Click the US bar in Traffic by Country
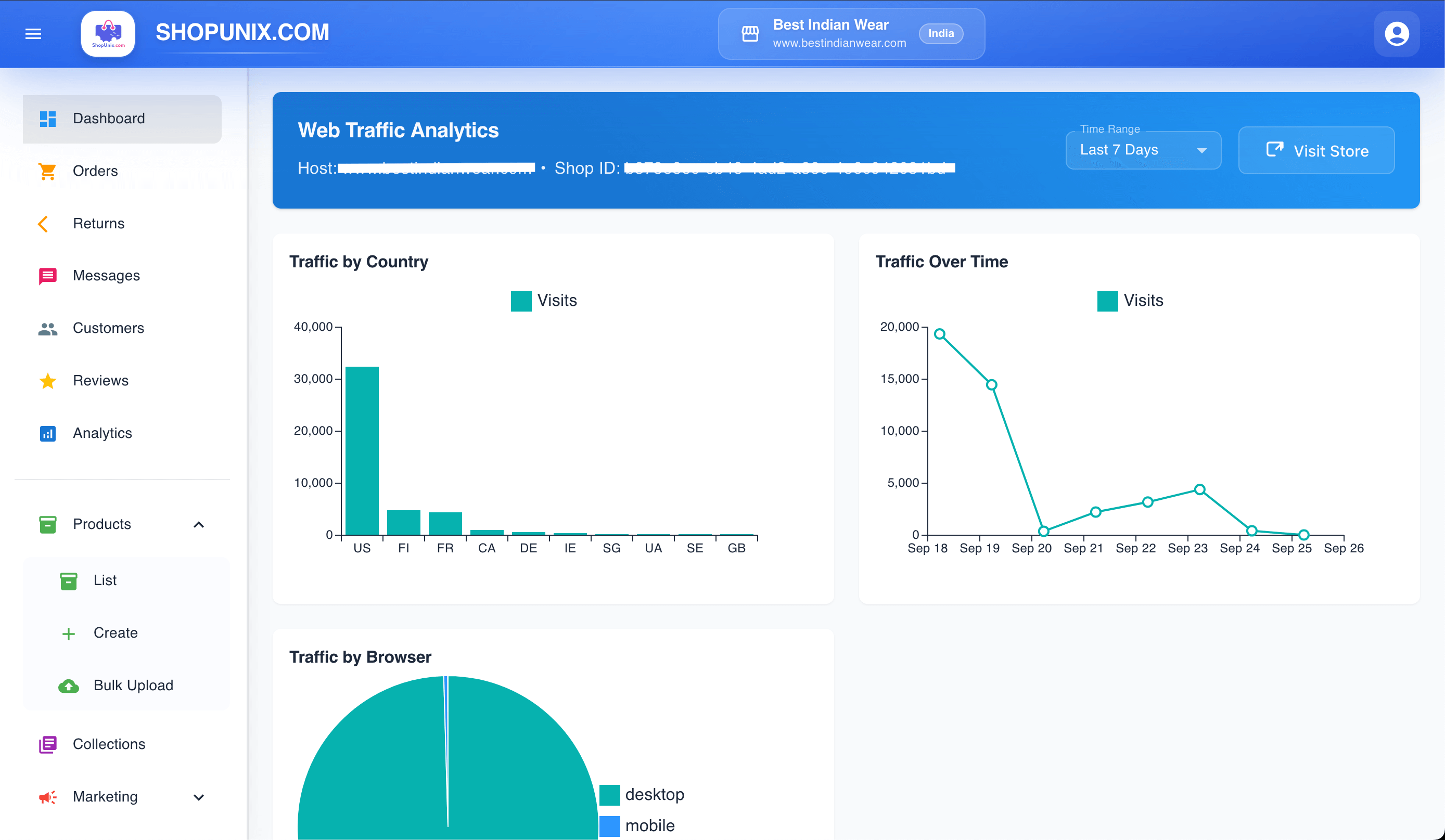1445x840 pixels. [362, 451]
